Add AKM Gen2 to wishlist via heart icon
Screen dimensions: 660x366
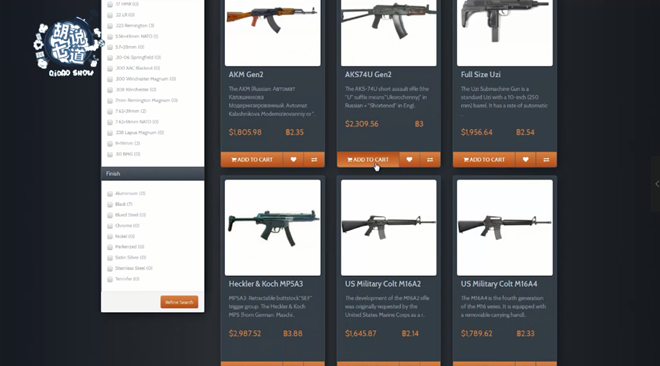(293, 159)
